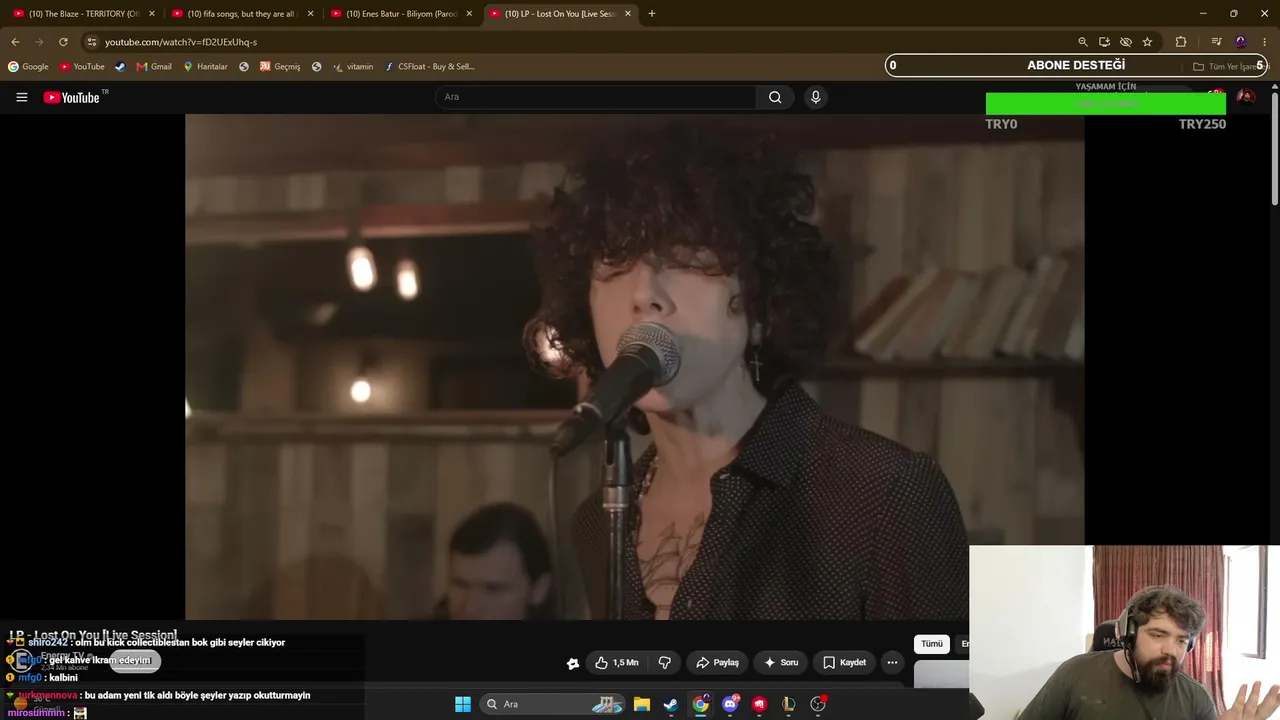Reload the page with the refresh icon

coord(63,42)
